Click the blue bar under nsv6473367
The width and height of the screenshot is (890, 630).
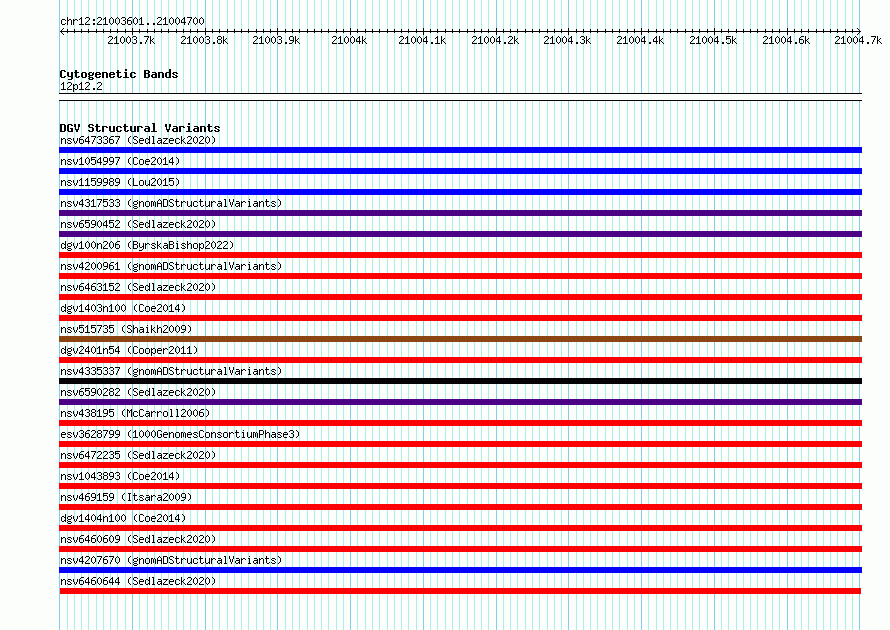(x=460, y=150)
